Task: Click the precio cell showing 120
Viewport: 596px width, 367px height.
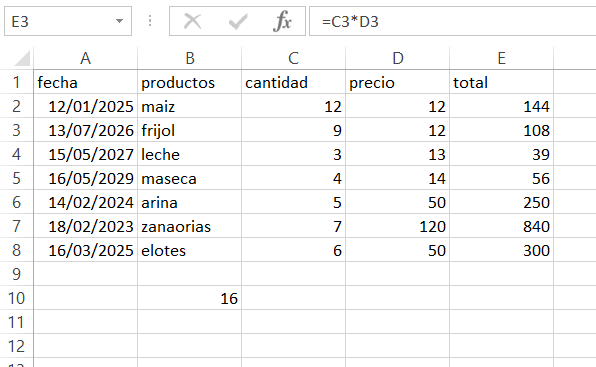Action: [x=397, y=226]
